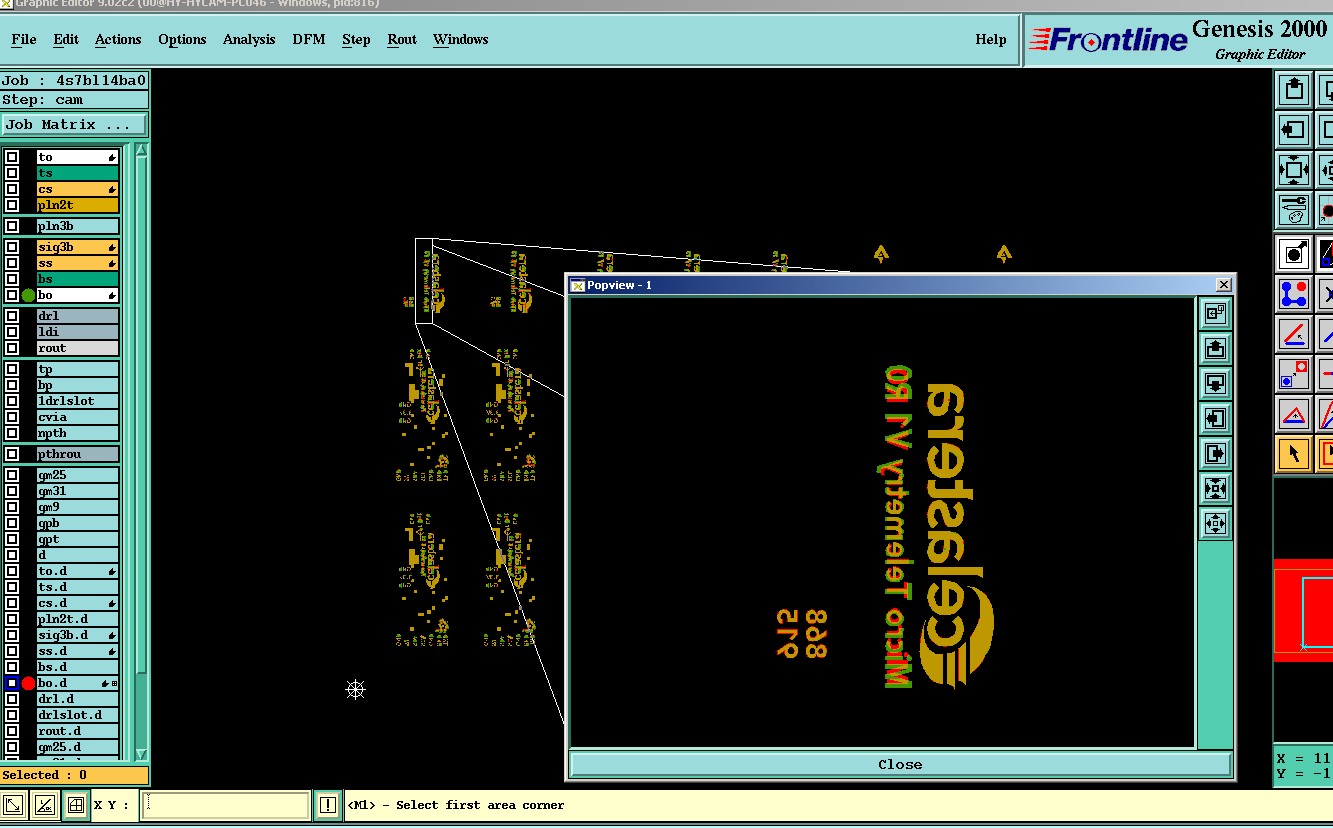Click the exclamation mark icon near XY field
This screenshot has height=828, width=1333.
click(x=328, y=804)
